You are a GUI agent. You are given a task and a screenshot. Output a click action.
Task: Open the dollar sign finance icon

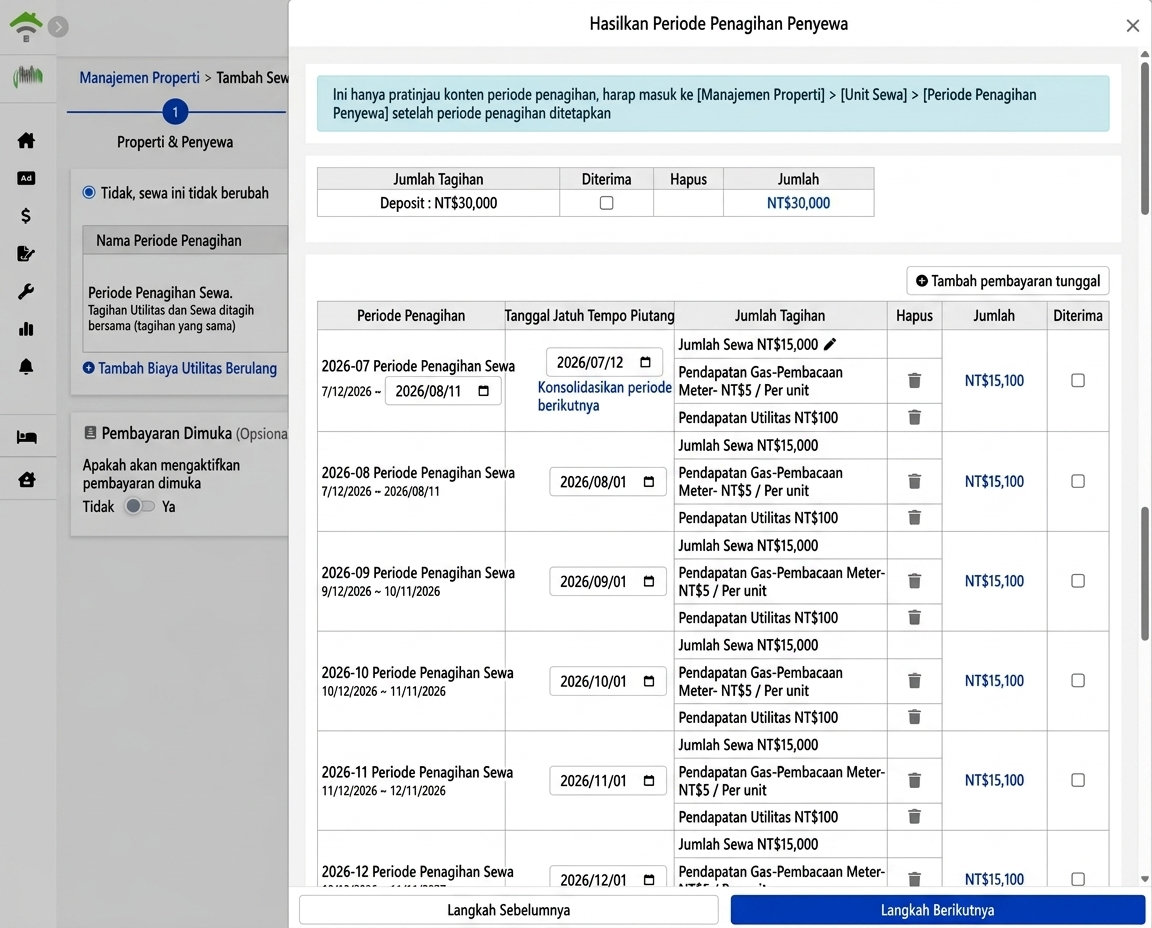pyautogui.click(x=26, y=215)
